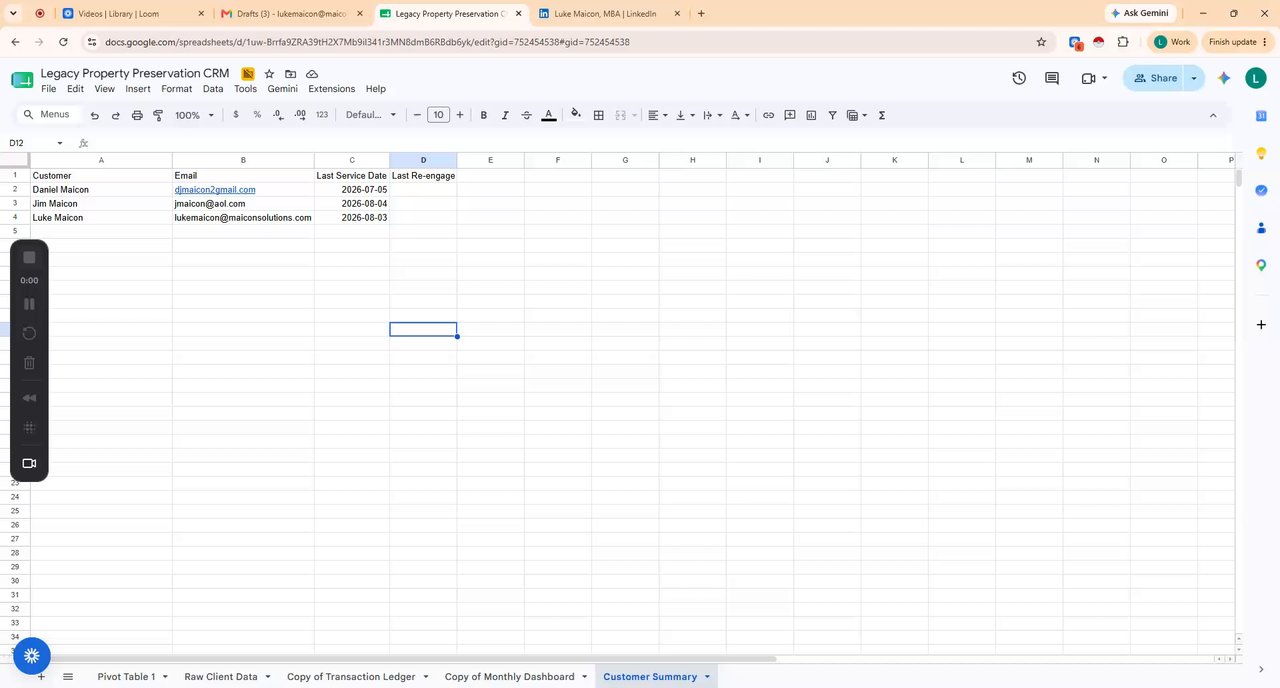Select the borders icon in toolbar
The height and width of the screenshot is (688, 1280).
[598, 115]
